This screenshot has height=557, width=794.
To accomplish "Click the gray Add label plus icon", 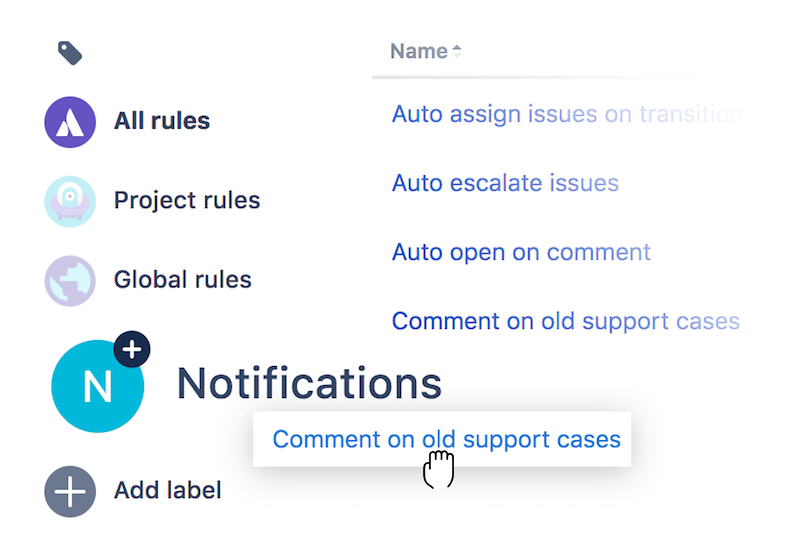I will (70, 490).
